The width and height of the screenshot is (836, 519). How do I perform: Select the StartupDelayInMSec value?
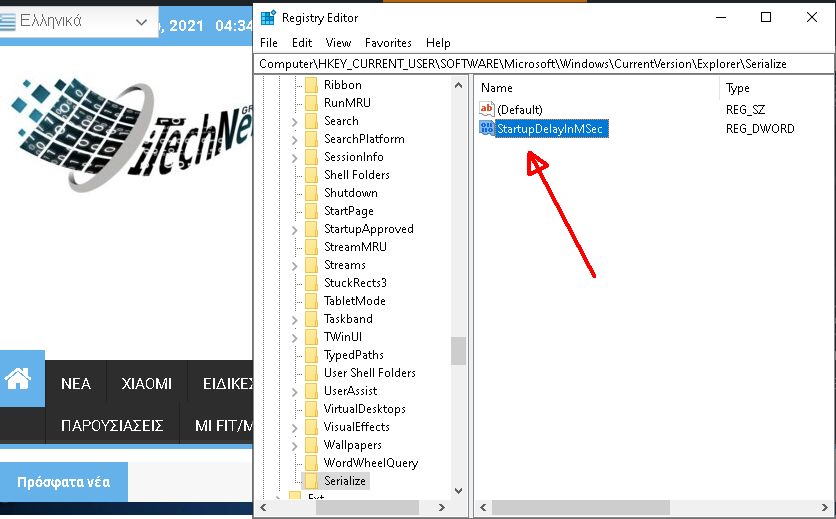point(550,129)
